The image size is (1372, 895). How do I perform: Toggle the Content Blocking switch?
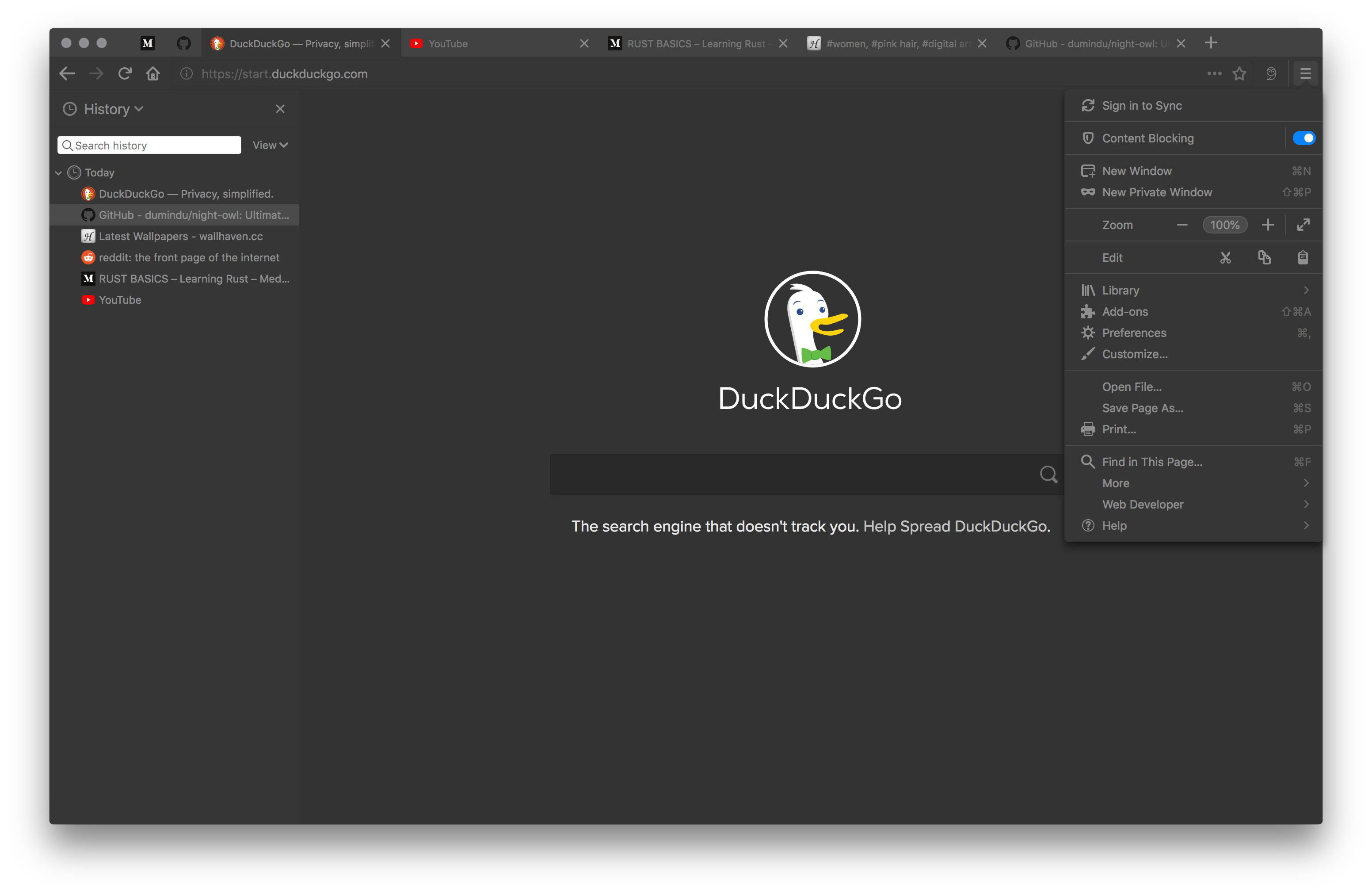coord(1303,138)
